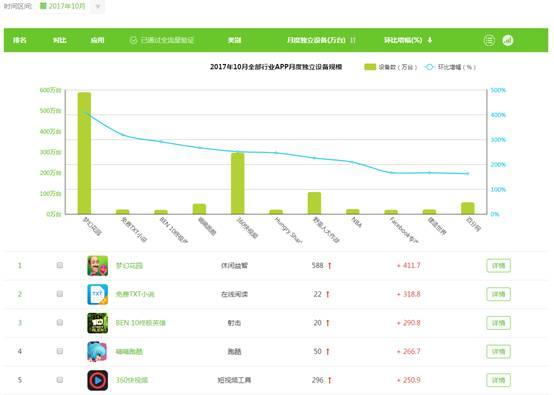The image size is (554, 395).
Task: Open details button for row 5
Action: pos(499,380)
